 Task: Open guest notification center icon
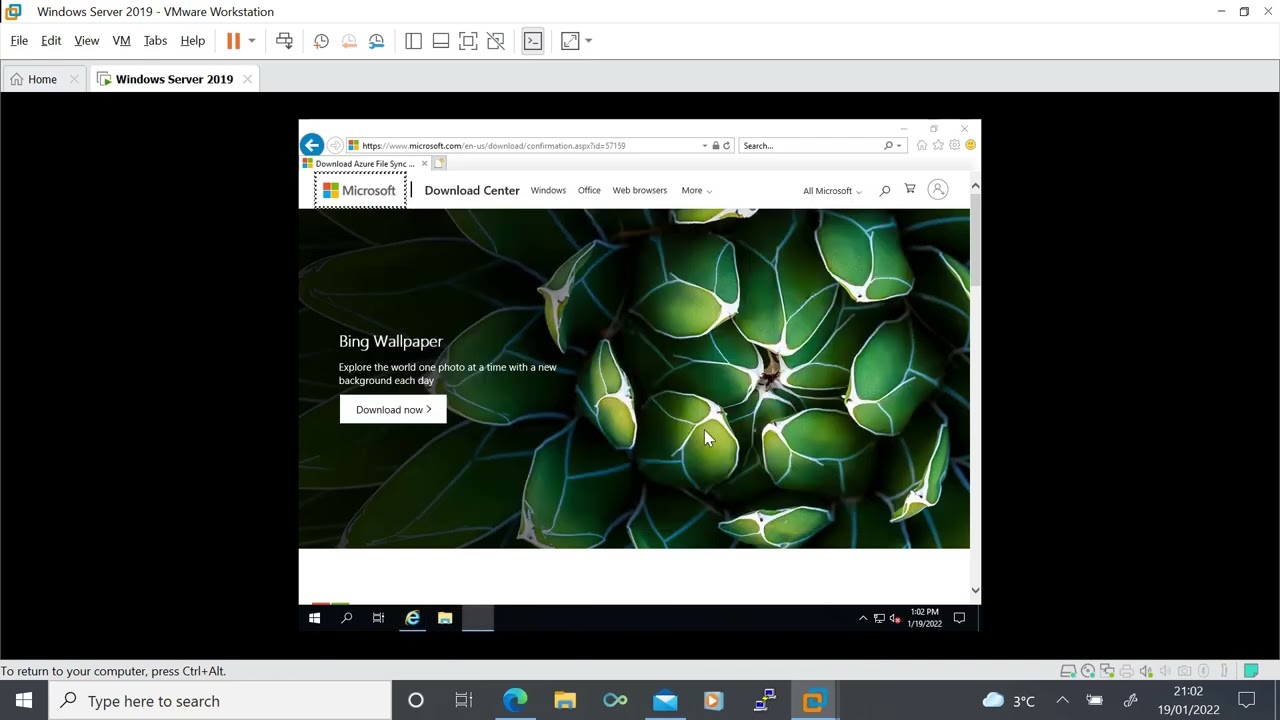pyautogui.click(x=959, y=619)
